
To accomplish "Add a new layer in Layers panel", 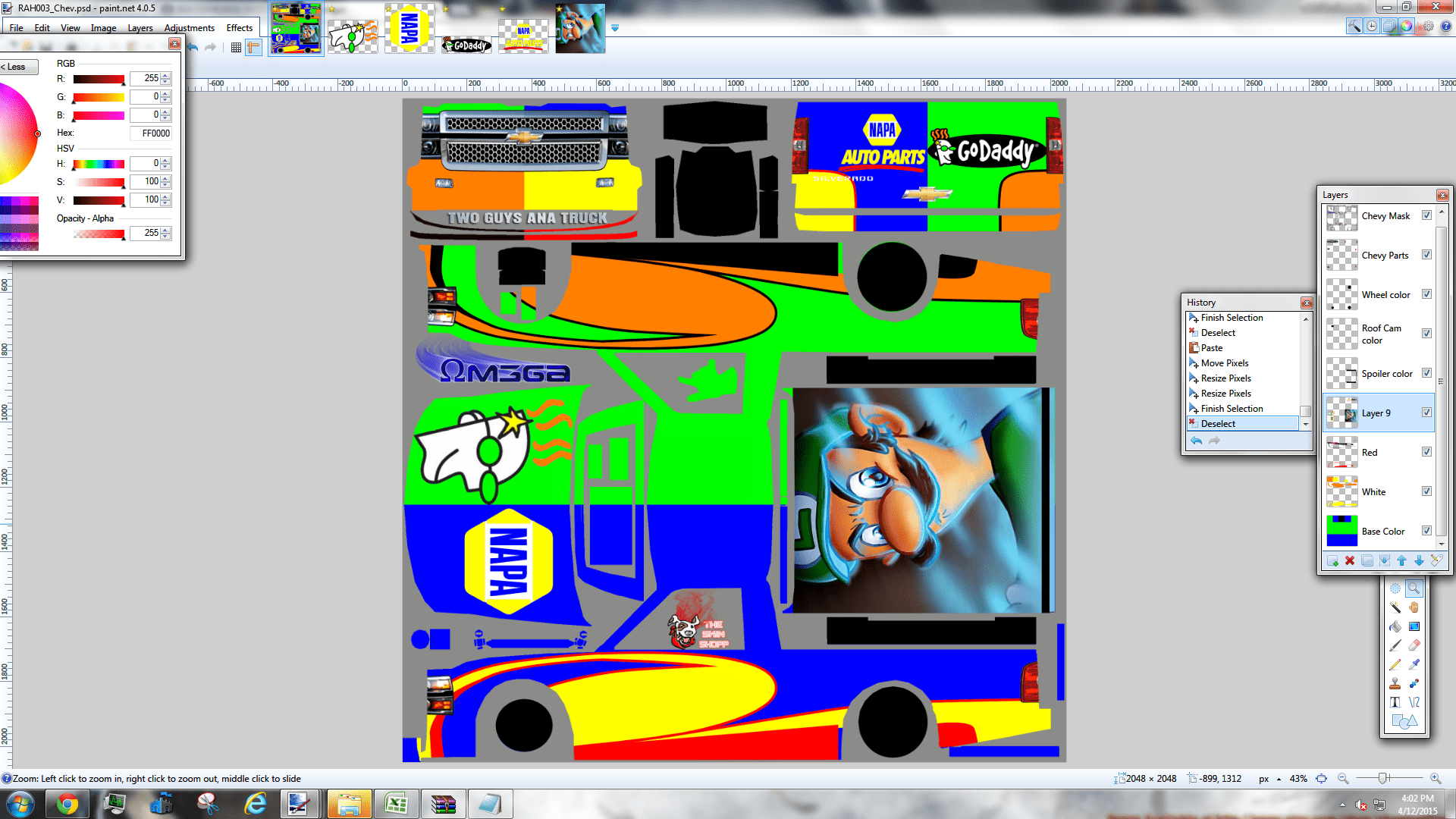I will [1332, 561].
